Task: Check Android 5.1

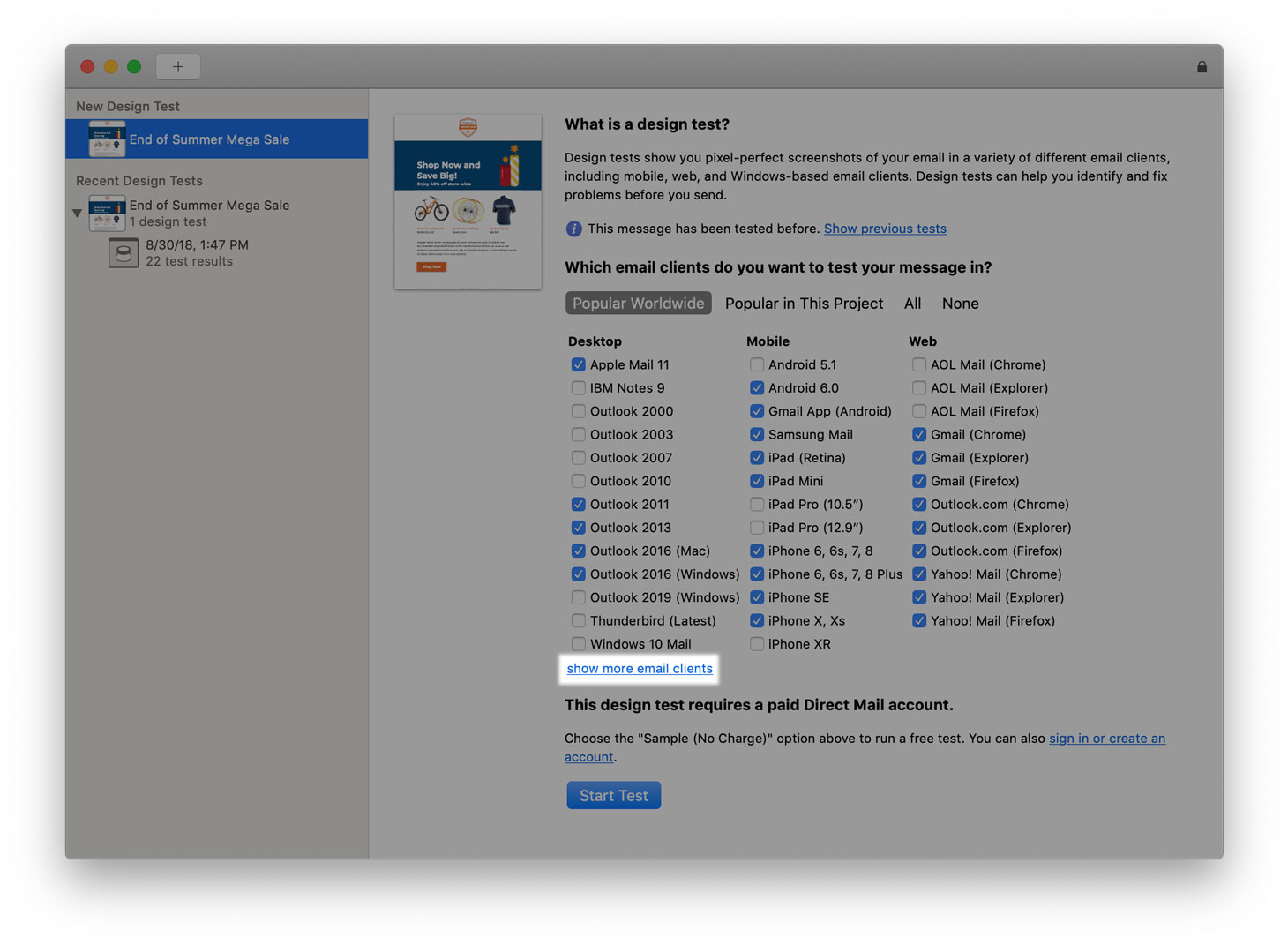Action: tap(757, 364)
